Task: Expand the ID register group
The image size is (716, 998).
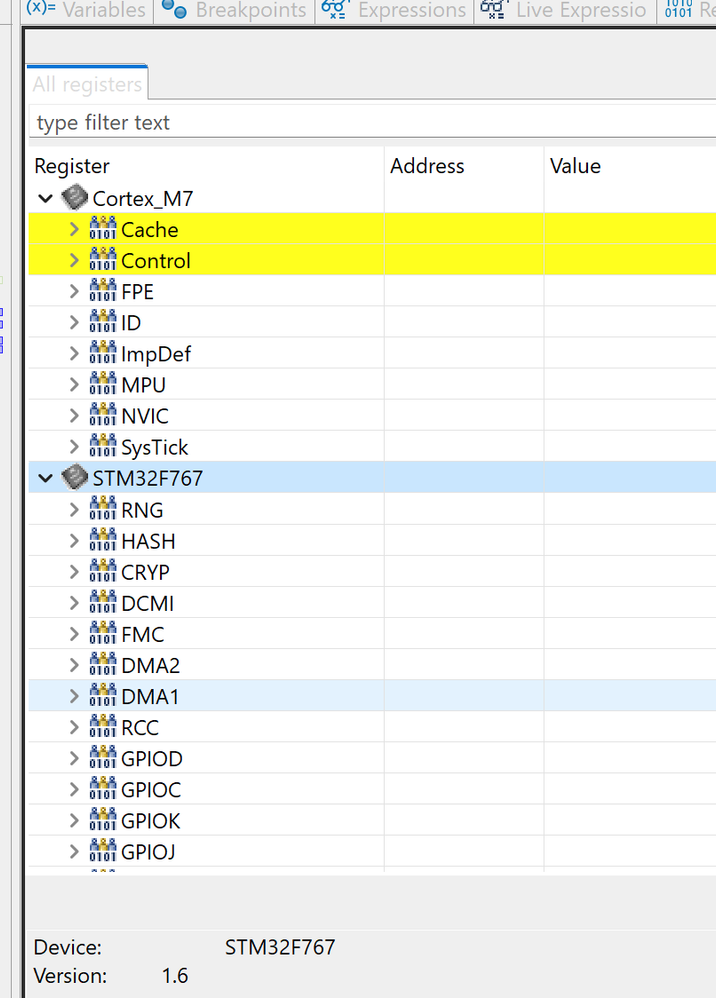Action: (x=74, y=323)
